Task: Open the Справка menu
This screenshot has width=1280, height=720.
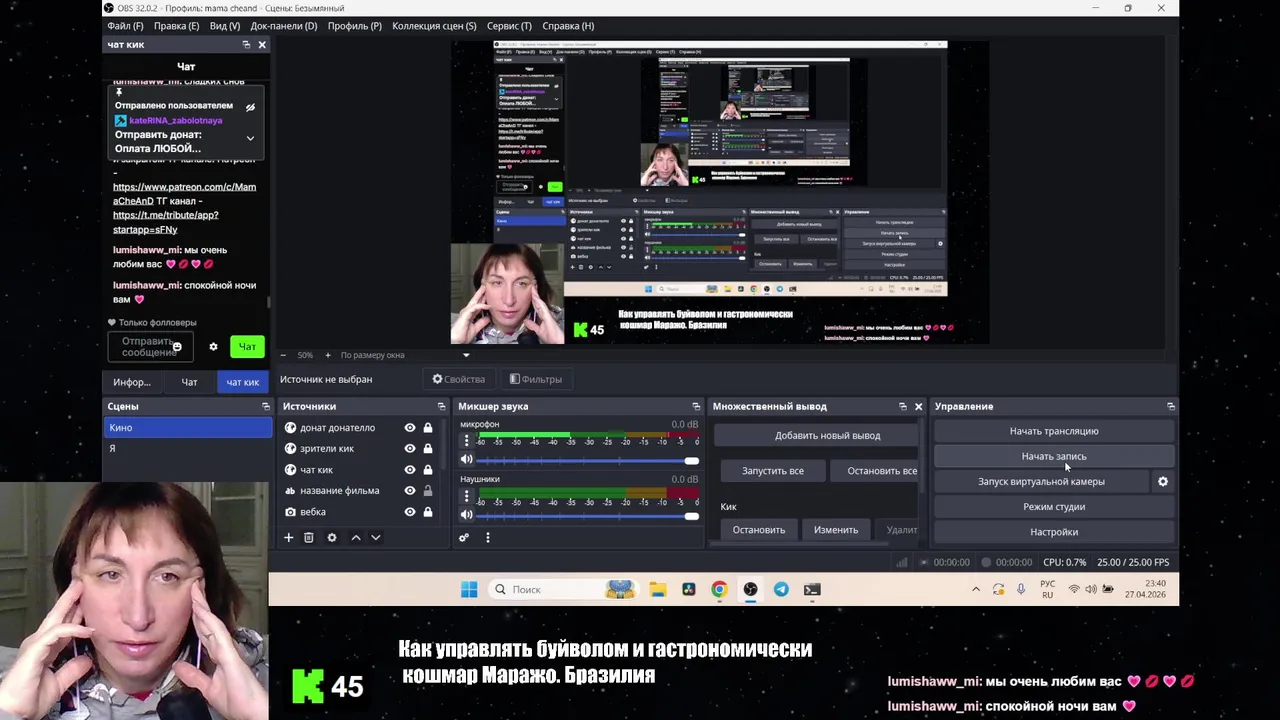Action: 568,25
